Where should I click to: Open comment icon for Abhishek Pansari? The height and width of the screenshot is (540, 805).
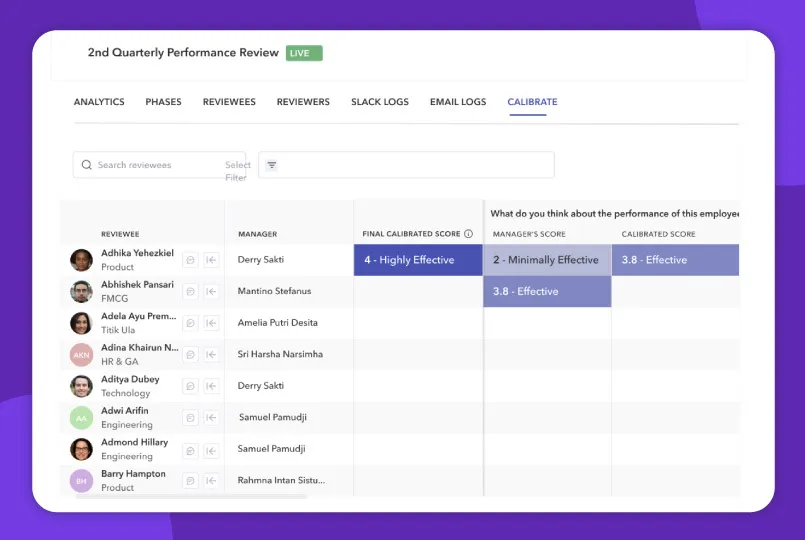point(190,292)
